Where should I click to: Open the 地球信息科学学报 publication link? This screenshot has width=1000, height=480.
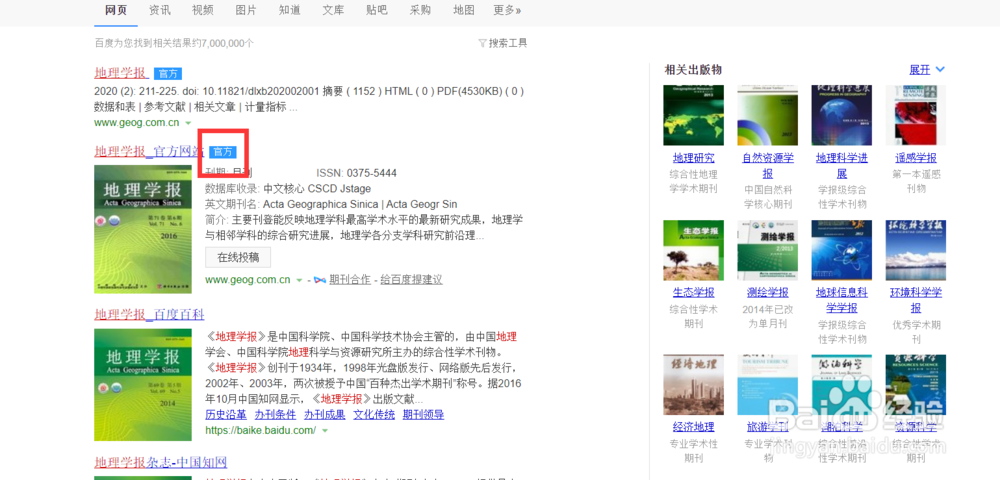coord(842,300)
